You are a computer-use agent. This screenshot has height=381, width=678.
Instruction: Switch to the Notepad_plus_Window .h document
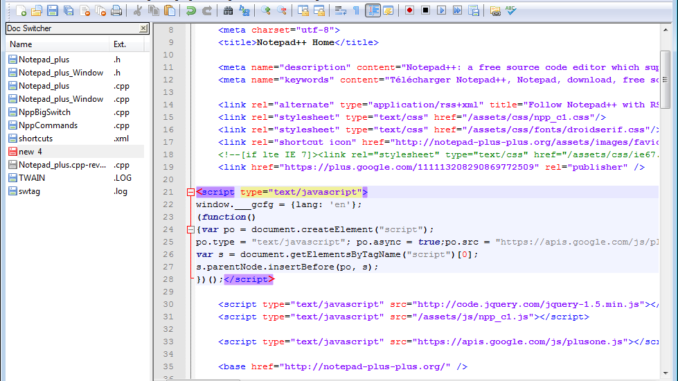[75, 73]
